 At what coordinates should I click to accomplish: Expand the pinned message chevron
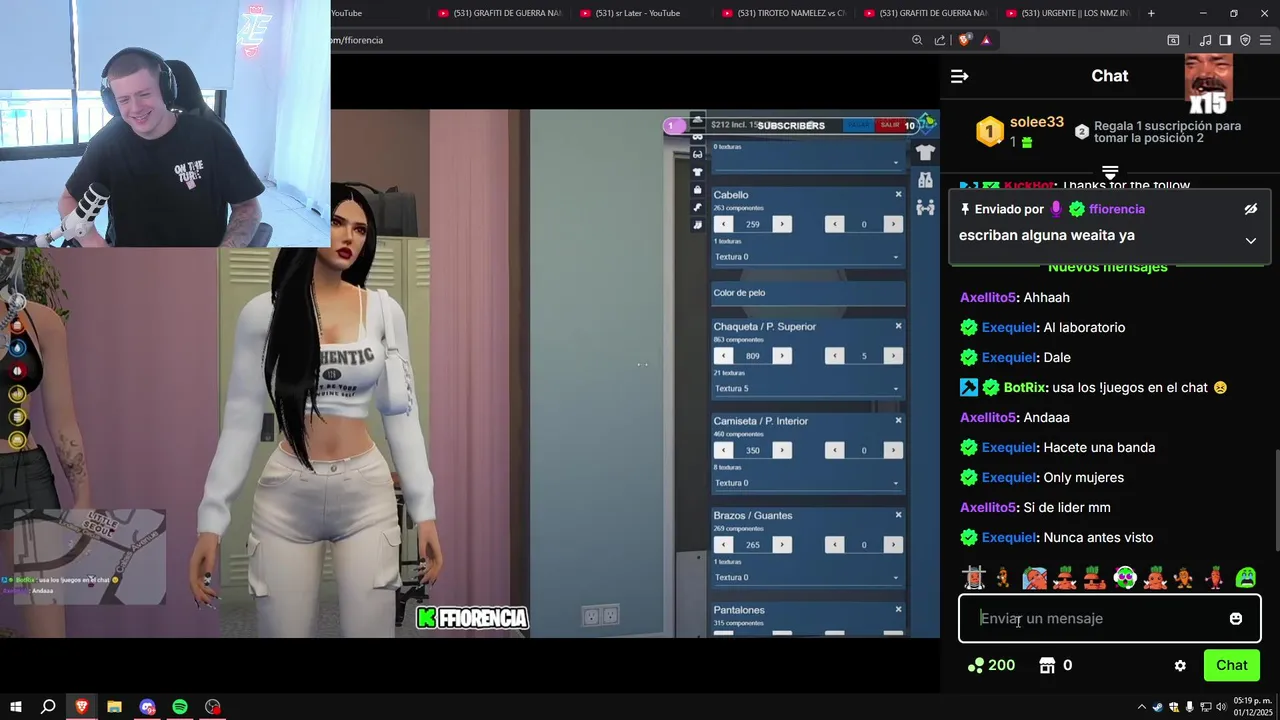tap(1250, 240)
